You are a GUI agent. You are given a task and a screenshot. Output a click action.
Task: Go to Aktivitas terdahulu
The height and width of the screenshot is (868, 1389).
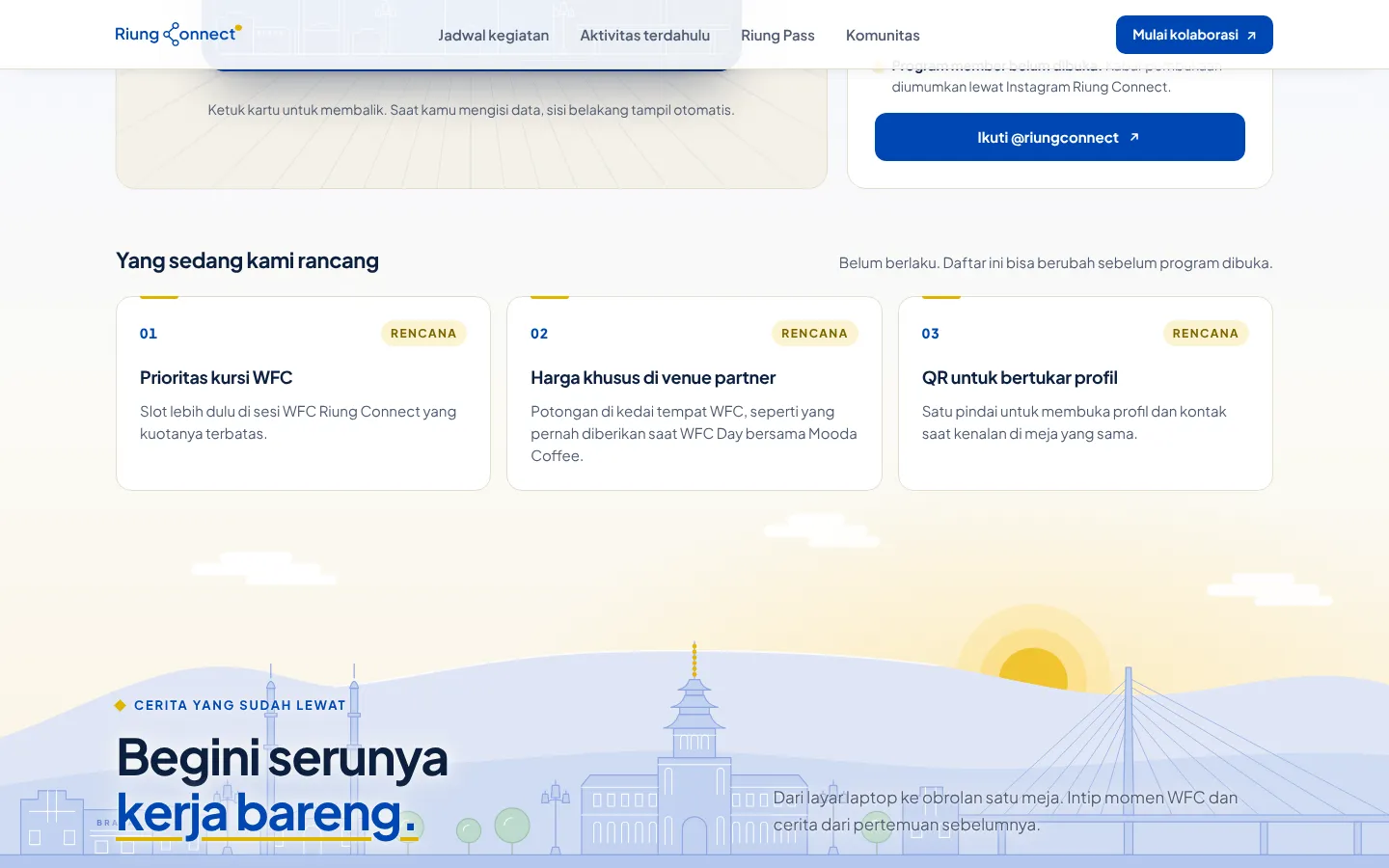pyautogui.click(x=644, y=35)
